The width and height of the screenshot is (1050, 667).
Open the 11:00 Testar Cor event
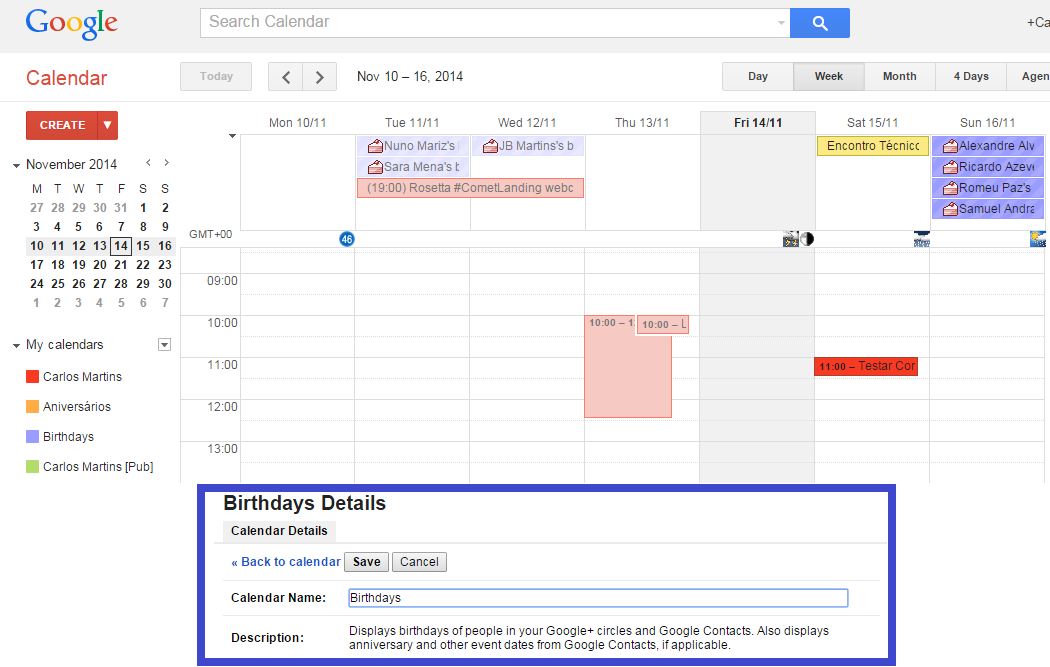click(x=866, y=366)
